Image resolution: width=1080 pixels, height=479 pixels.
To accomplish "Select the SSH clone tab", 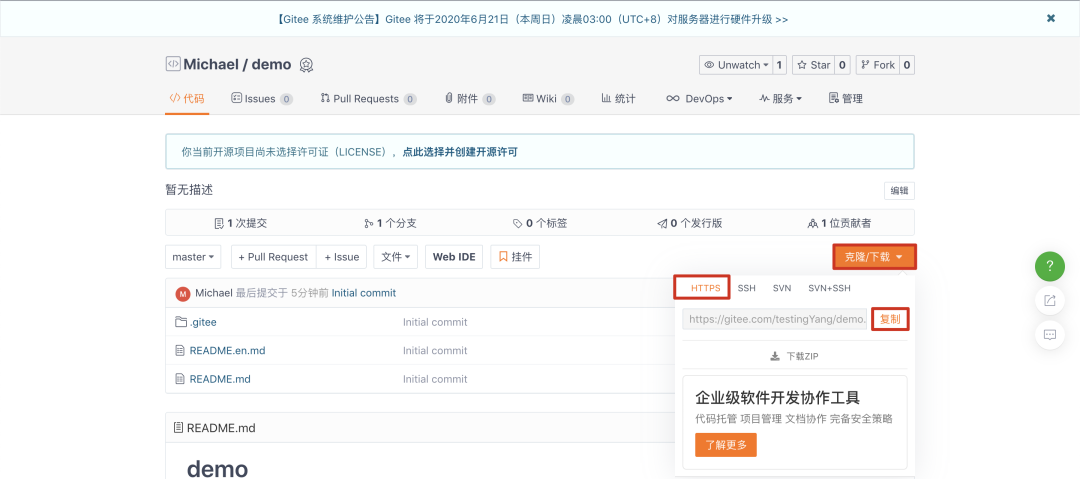I will [747, 288].
